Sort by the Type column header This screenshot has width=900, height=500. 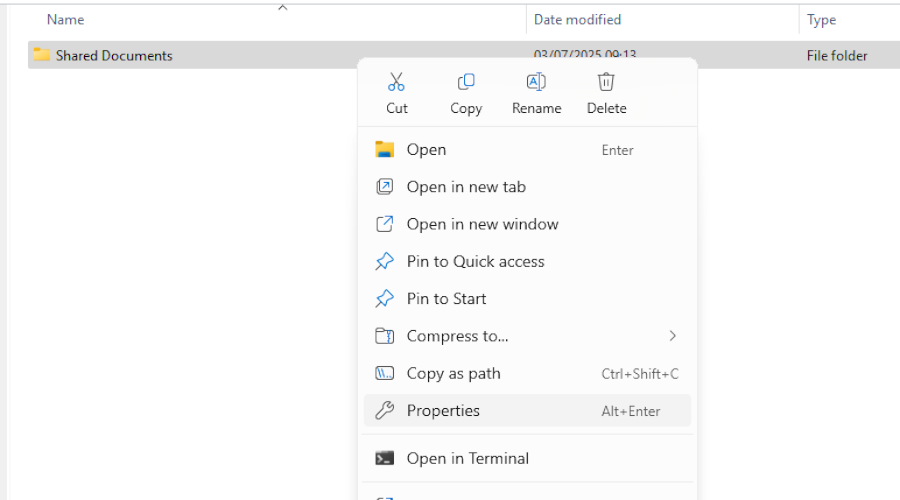821,20
